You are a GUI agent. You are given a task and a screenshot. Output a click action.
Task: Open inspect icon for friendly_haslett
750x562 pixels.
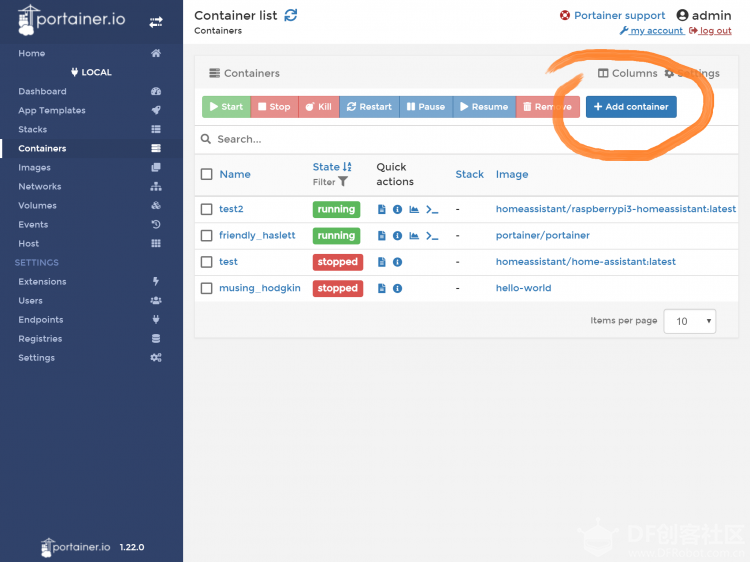(397, 236)
